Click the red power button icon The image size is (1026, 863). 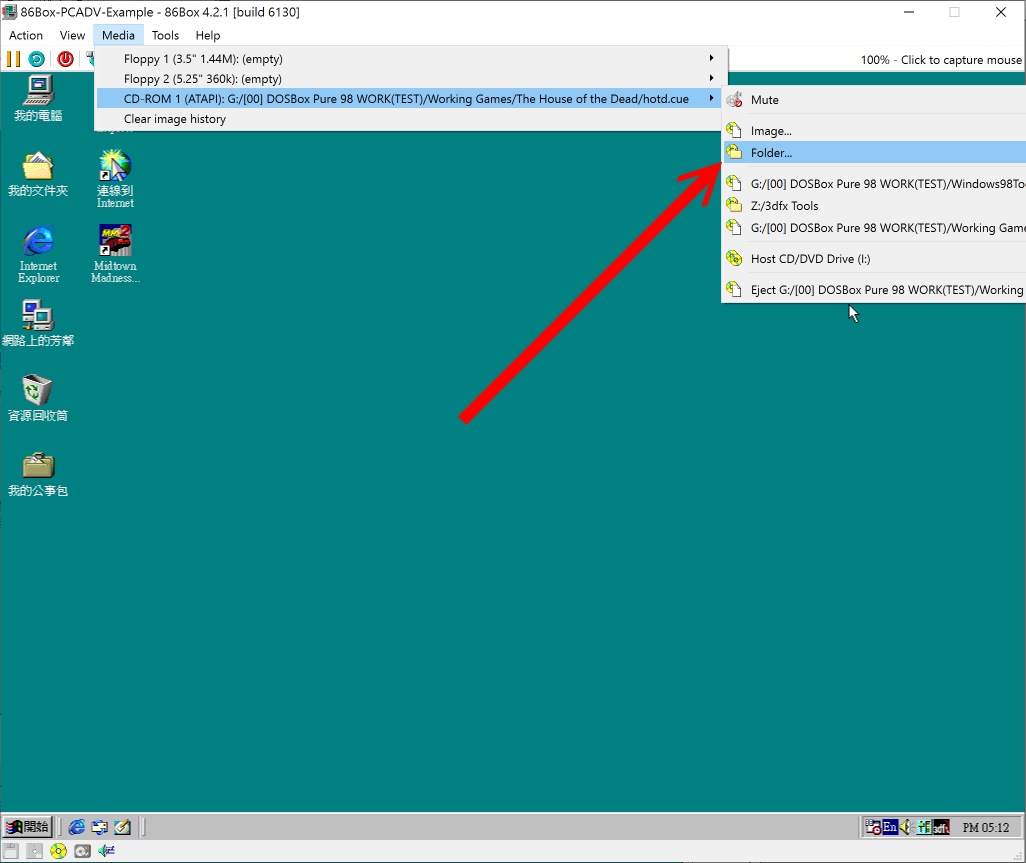coord(65,60)
